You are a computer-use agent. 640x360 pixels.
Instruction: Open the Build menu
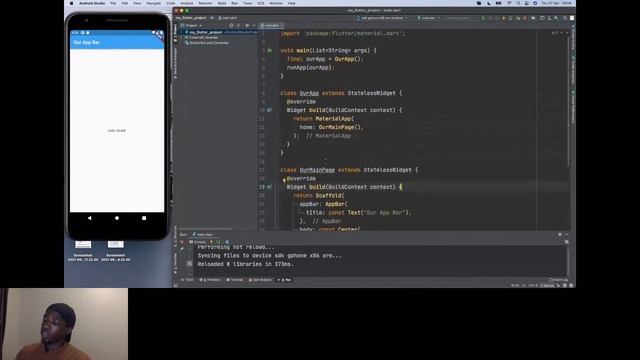222,3
